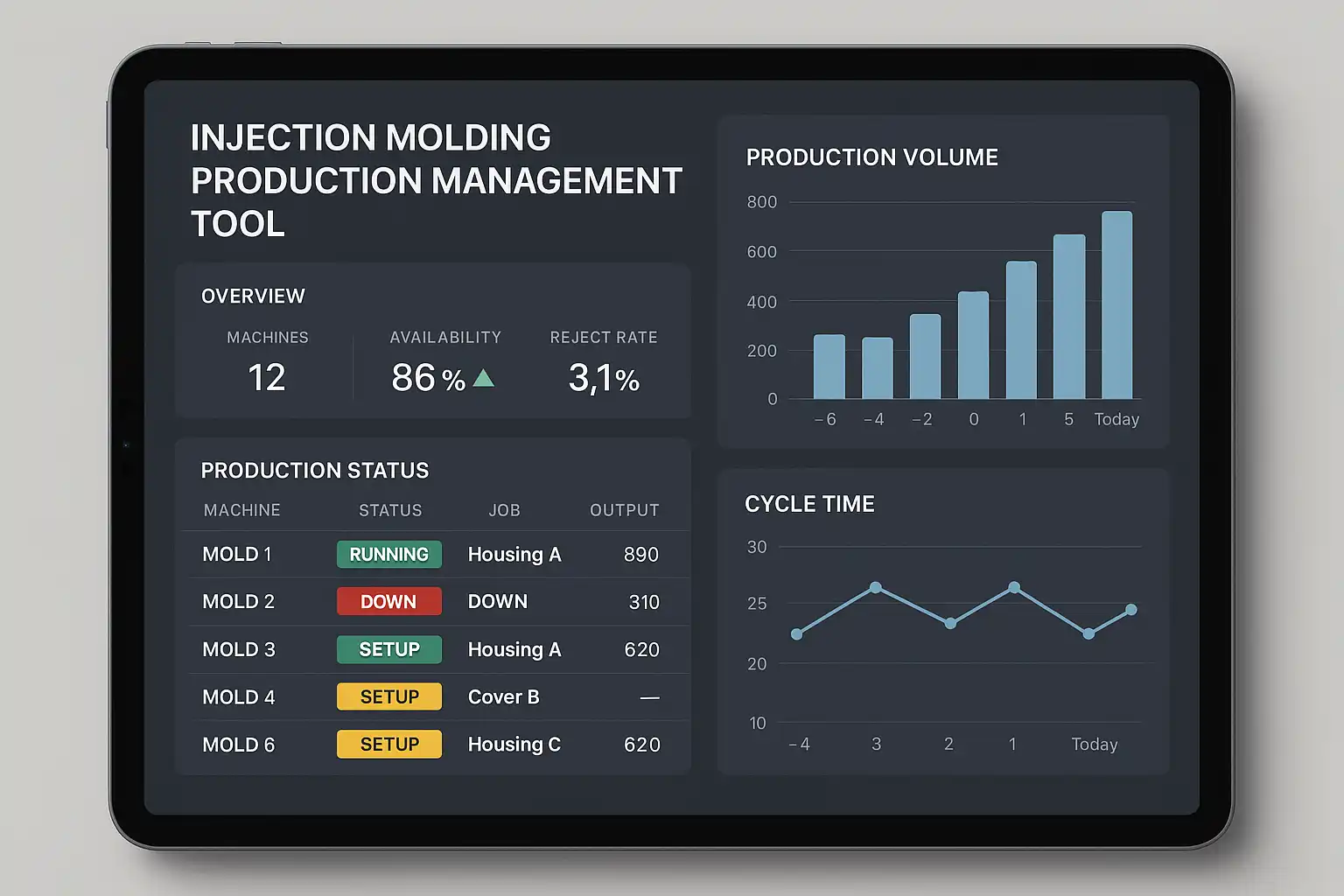Screen dimensions: 1344x896
Task: Click the Injection Molding Production Management Tool title
Action: [437, 181]
